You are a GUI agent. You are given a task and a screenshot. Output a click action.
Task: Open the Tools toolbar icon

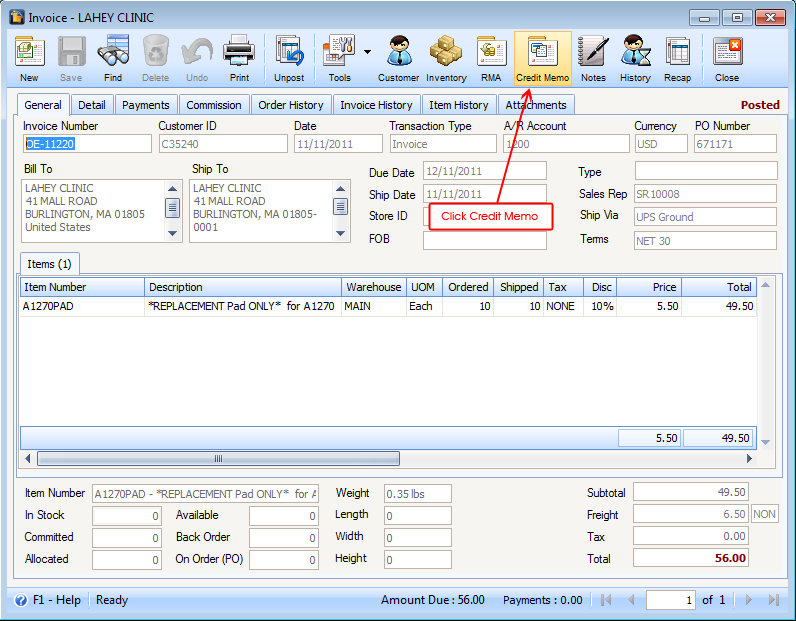[339, 51]
